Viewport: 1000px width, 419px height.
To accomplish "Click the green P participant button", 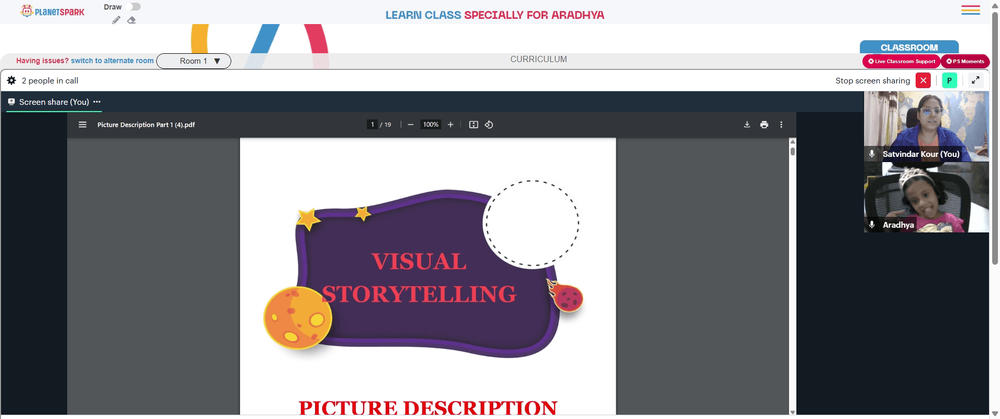I will (949, 80).
